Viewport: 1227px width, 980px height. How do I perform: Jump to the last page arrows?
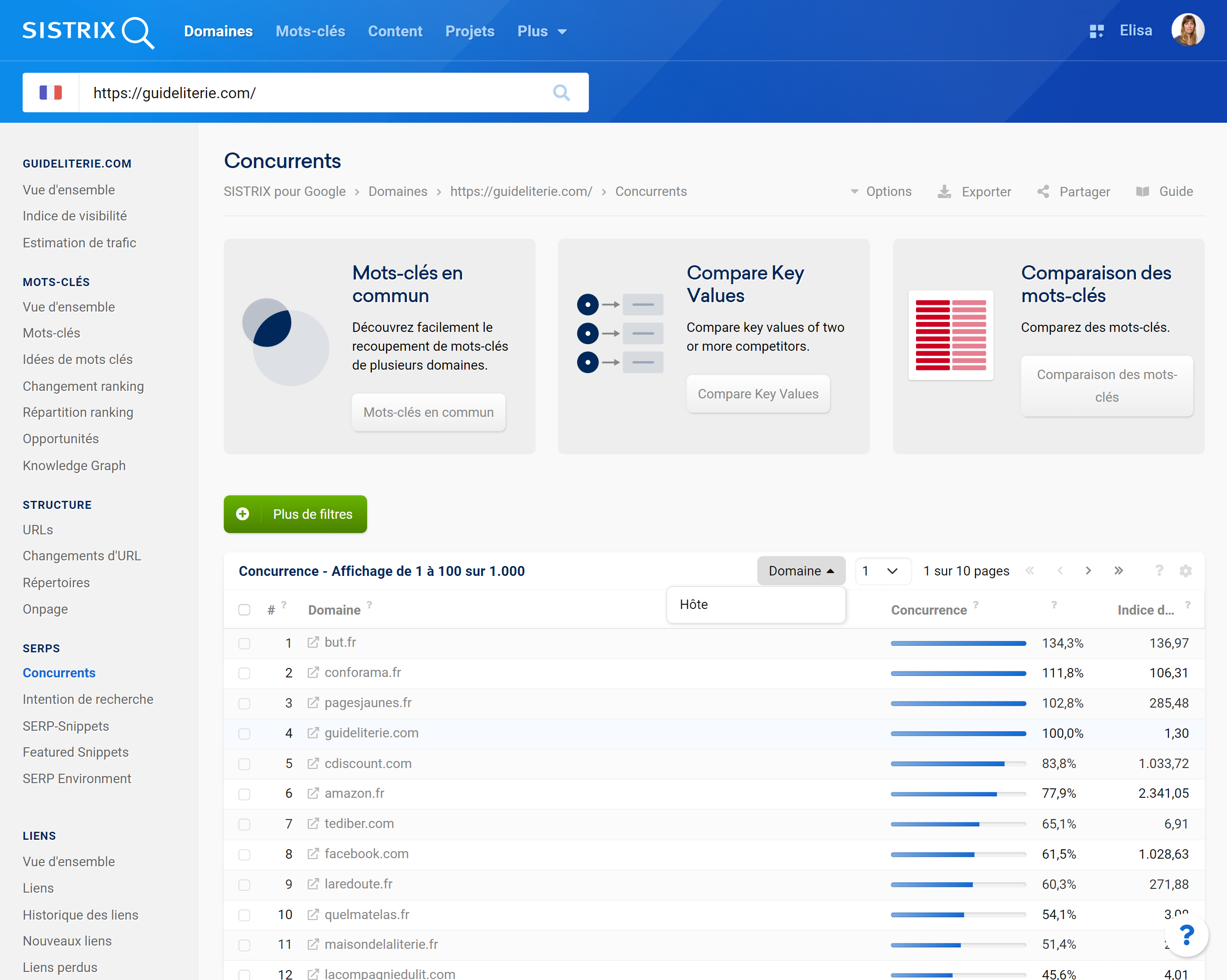coord(1118,571)
